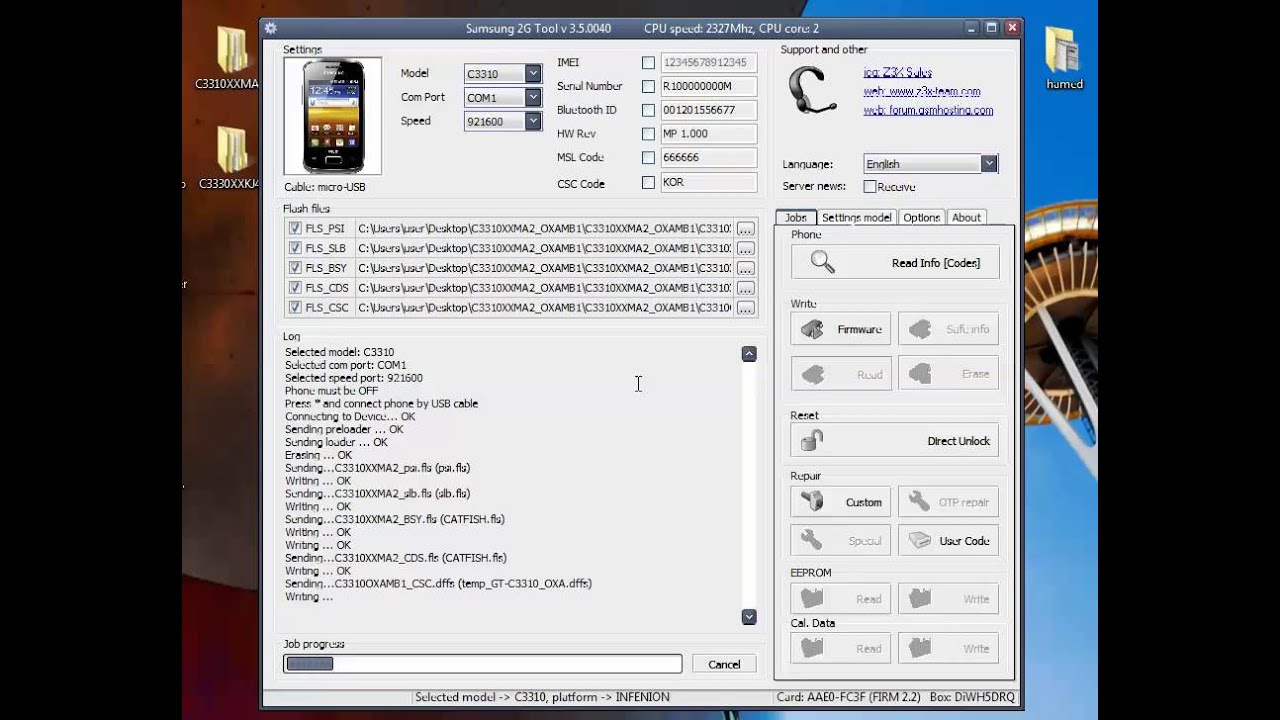Image resolution: width=1280 pixels, height=720 pixels.
Task: Click the Custom repair hammer icon
Action: (812, 502)
